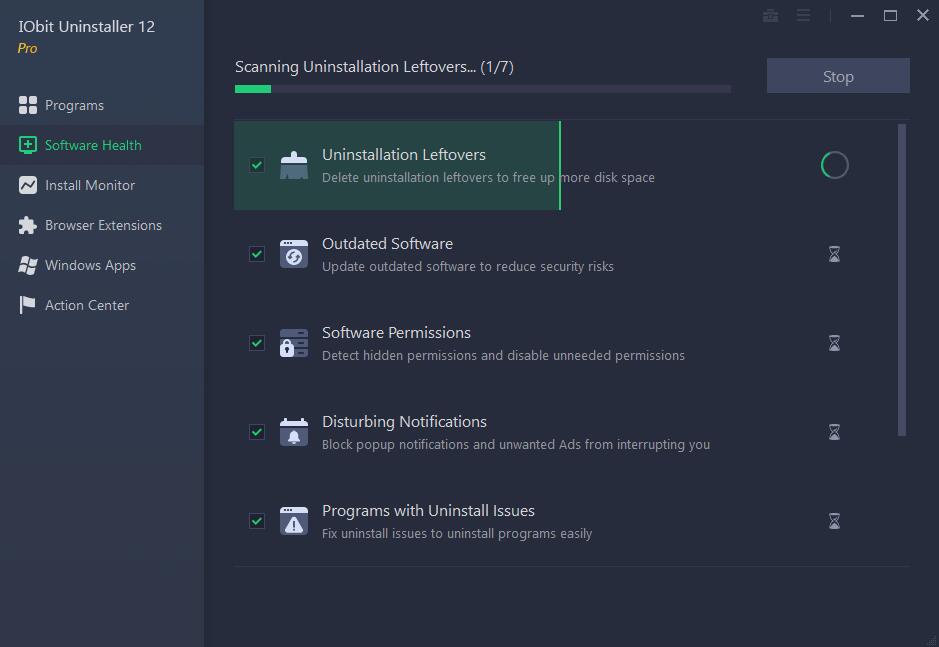Click the scan progress bar
The image size is (939, 647).
coord(483,89)
